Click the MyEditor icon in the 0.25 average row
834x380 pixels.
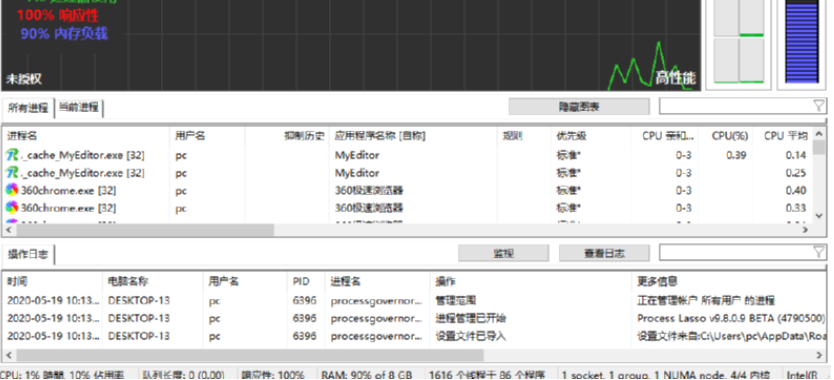coord(12,173)
